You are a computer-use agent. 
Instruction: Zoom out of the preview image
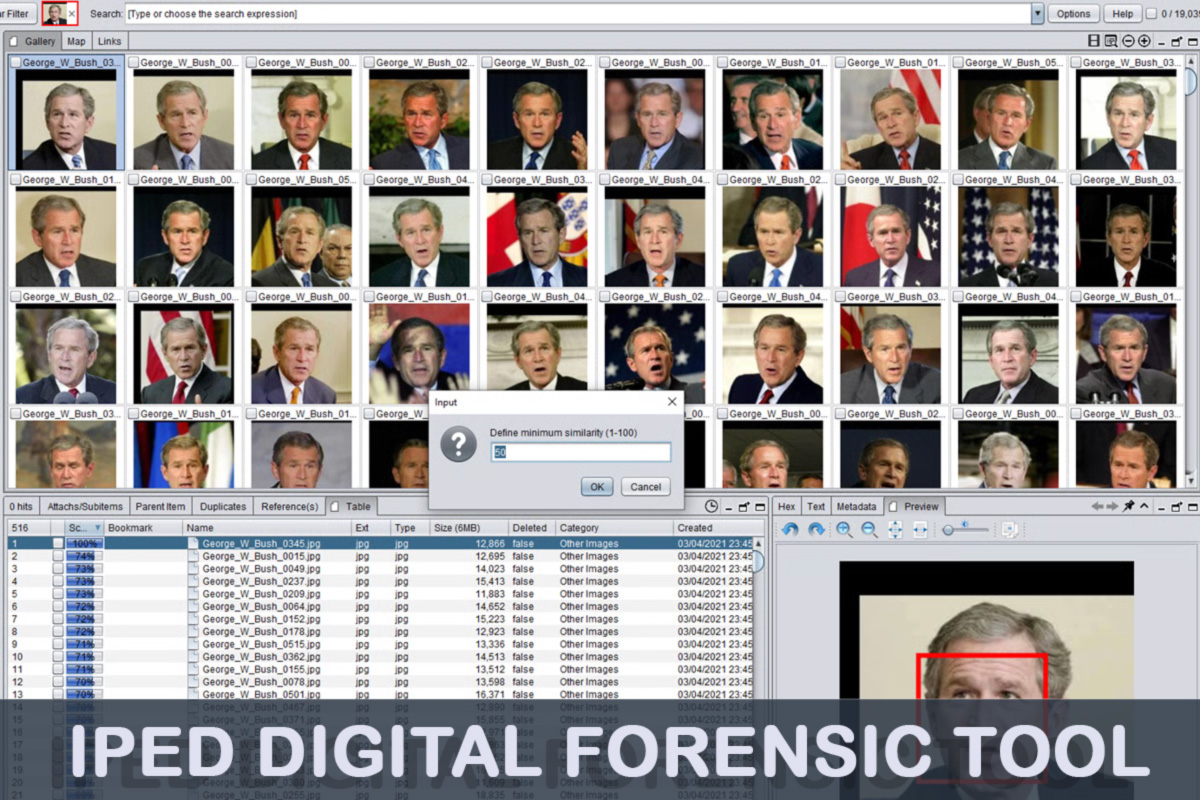tap(869, 530)
